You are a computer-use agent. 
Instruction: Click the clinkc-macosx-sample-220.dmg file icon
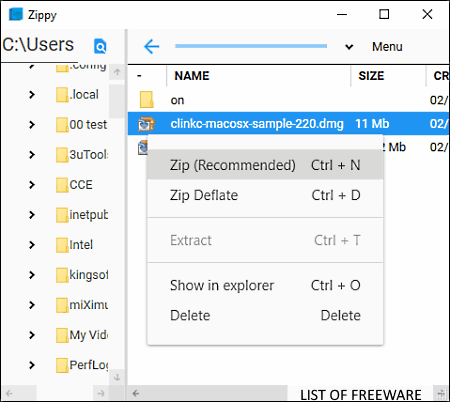tap(146, 124)
